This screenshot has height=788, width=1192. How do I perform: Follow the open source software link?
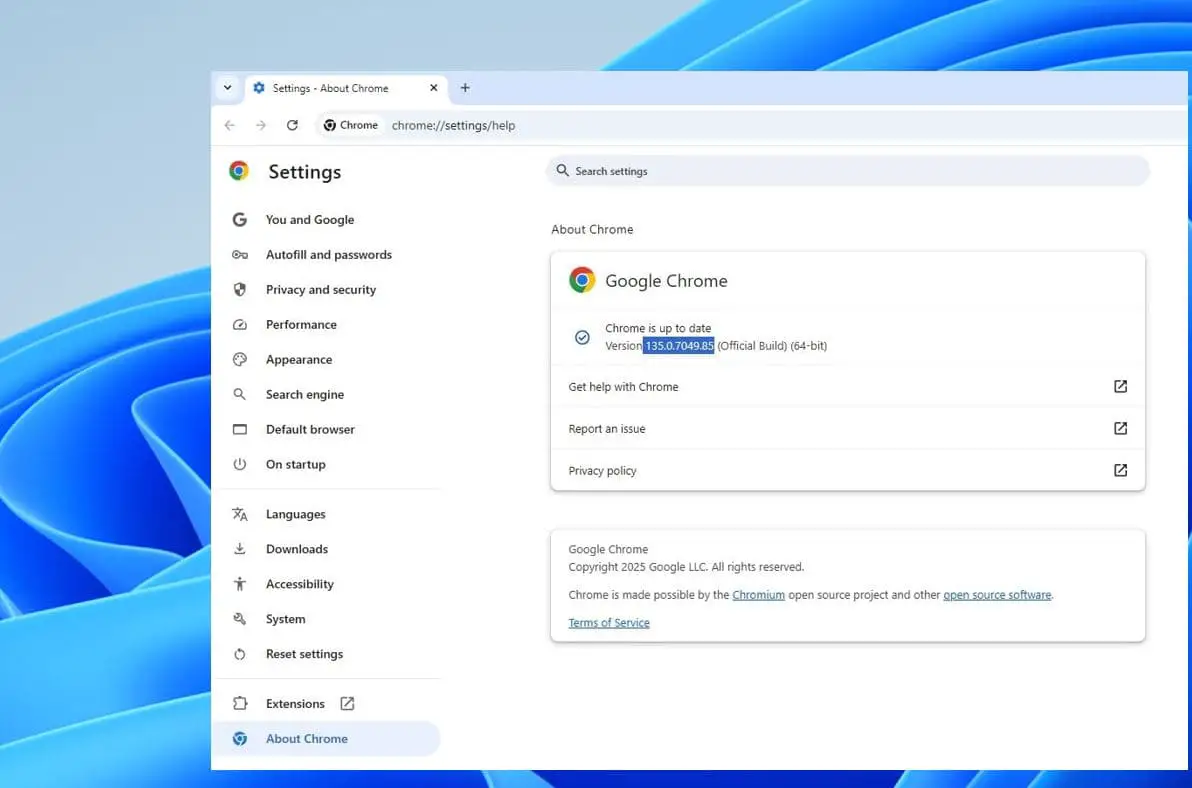[x=997, y=595]
